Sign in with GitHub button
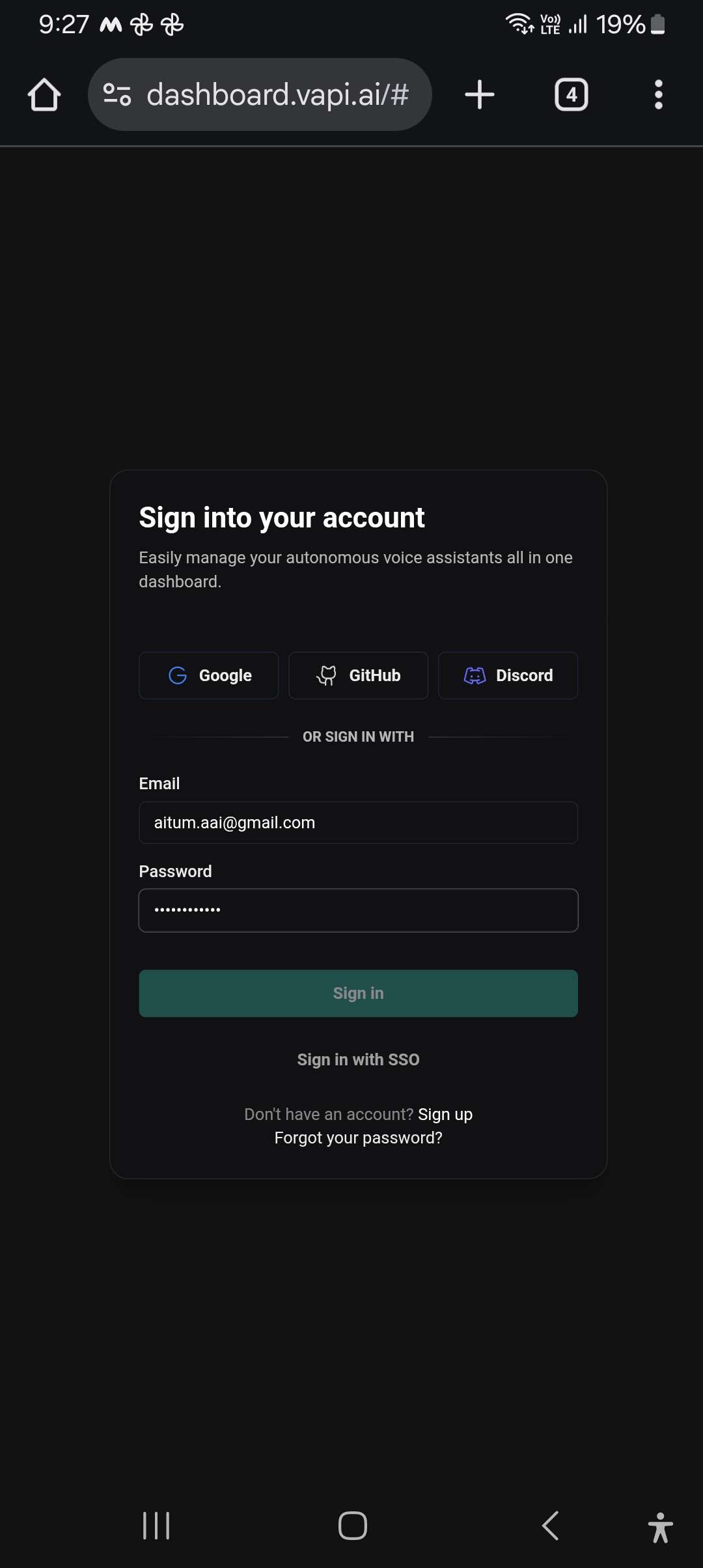The width and height of the screenshot is (703, 1568). tap(358, 675)
